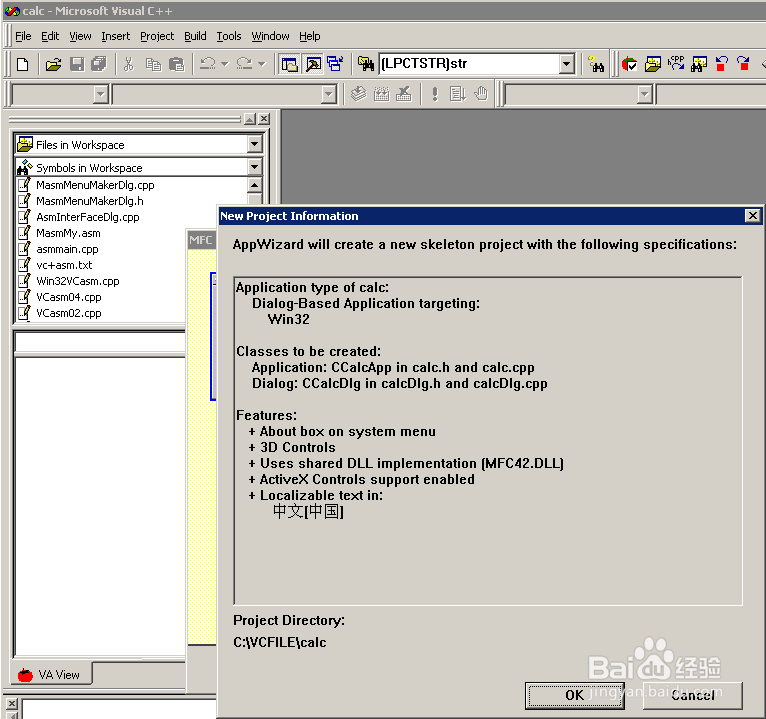Click the Copy icon in toolbar

point(153,64)
